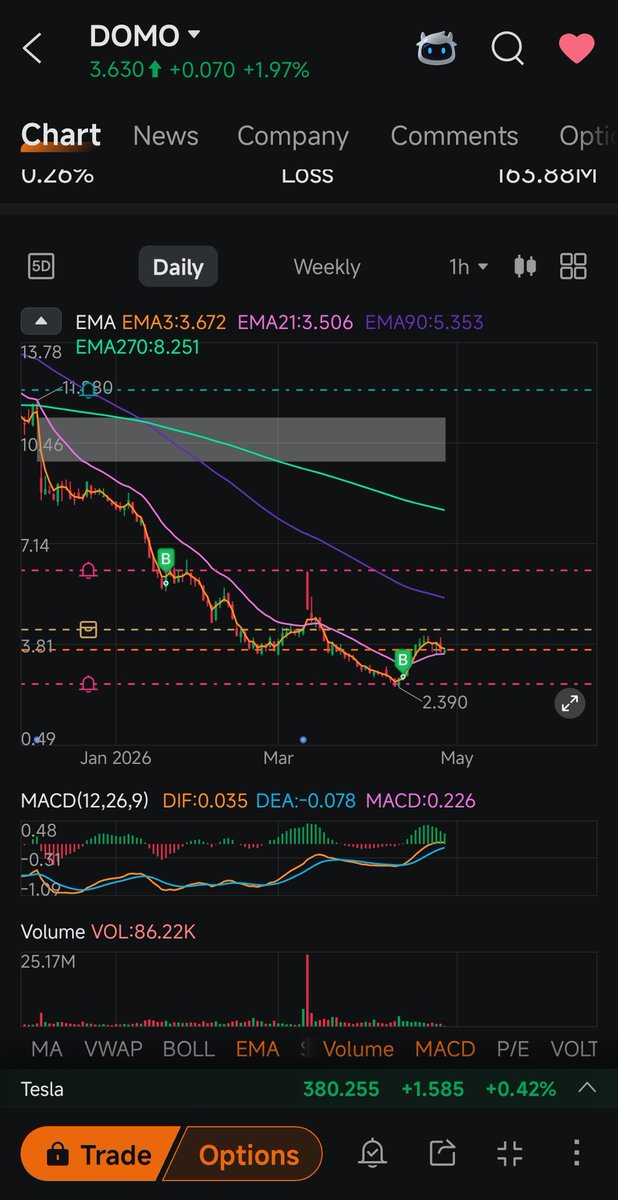
Task: Tap the green B buy marker near 2.390
Action: pos(403,660)
